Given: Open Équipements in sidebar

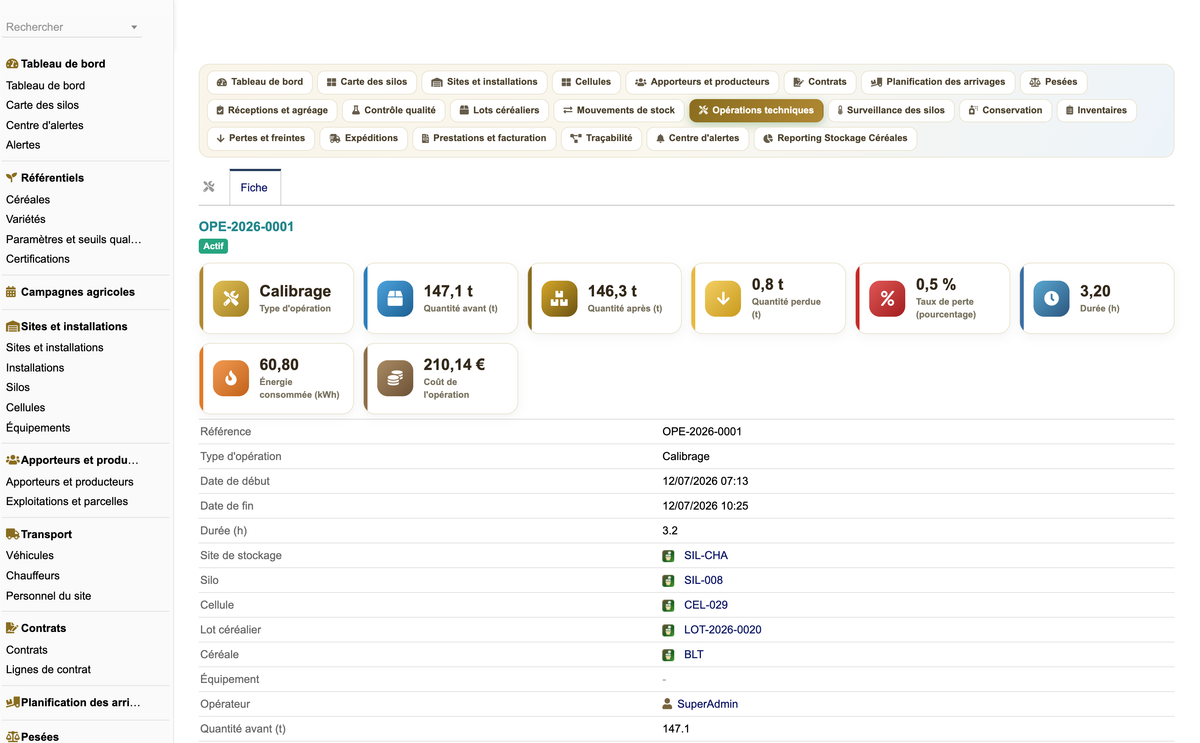Looking at the screenshot, I should click(x=38, y=428).
